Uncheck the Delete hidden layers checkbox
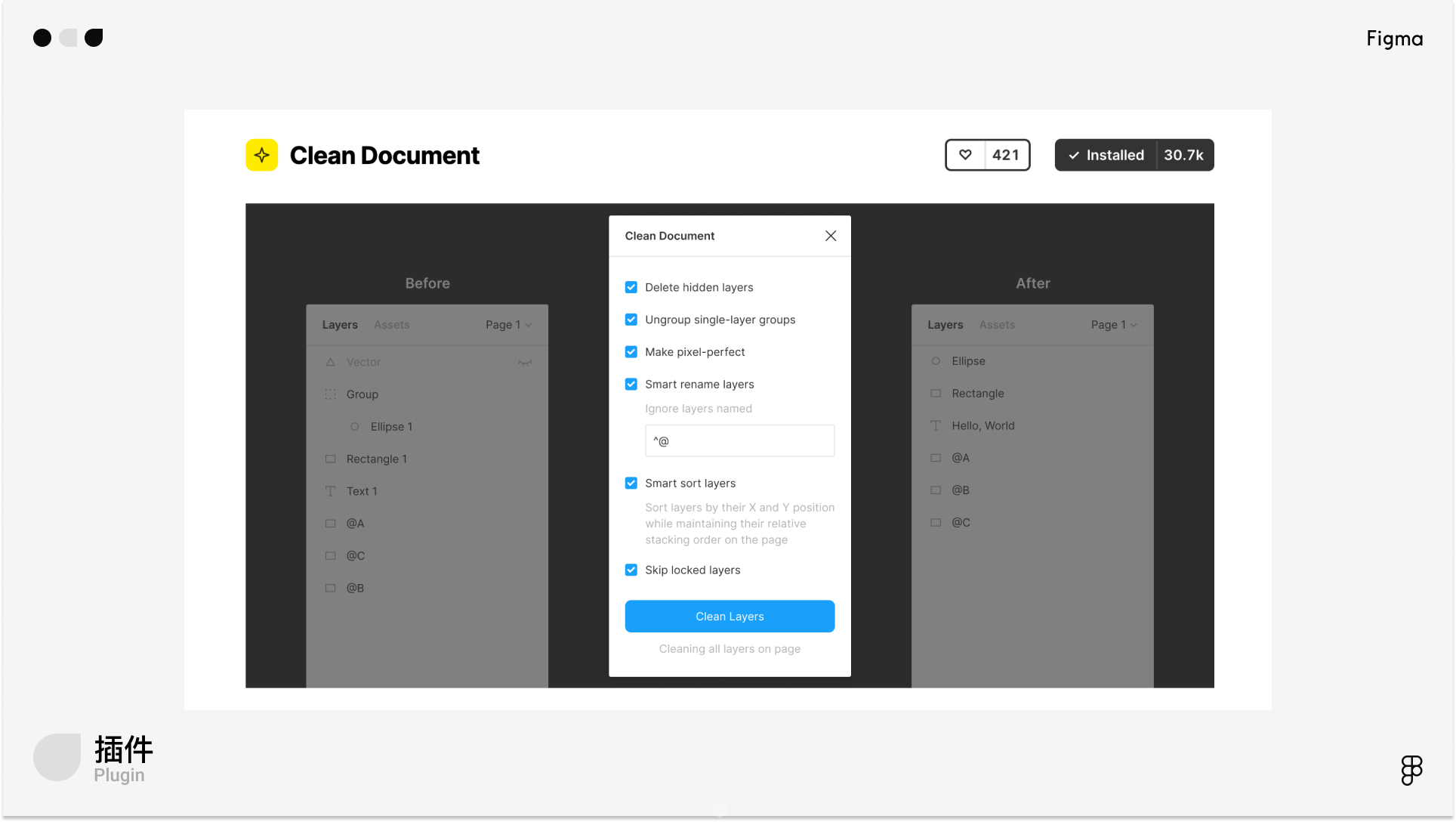The height and width of the screenshot is (822, 1456). (x=631, y=287)
